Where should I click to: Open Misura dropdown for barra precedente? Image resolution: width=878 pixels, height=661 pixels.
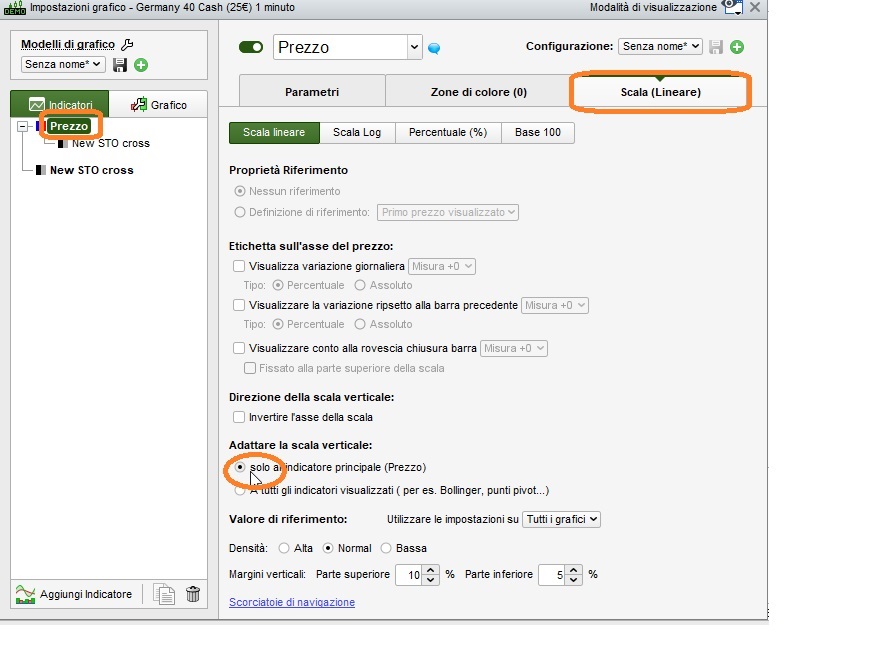point(554,305)
